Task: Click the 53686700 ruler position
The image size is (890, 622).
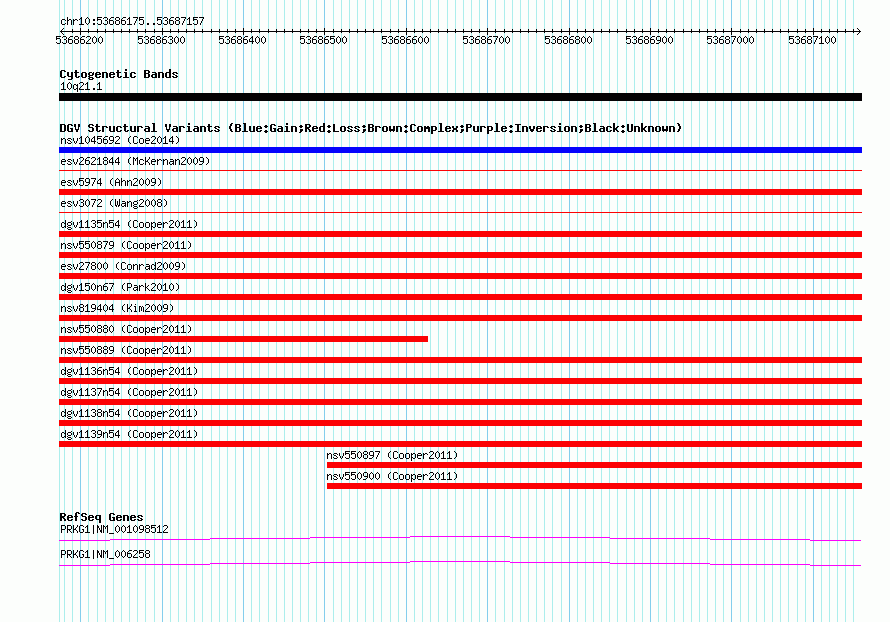Action: tap(486, 40)
